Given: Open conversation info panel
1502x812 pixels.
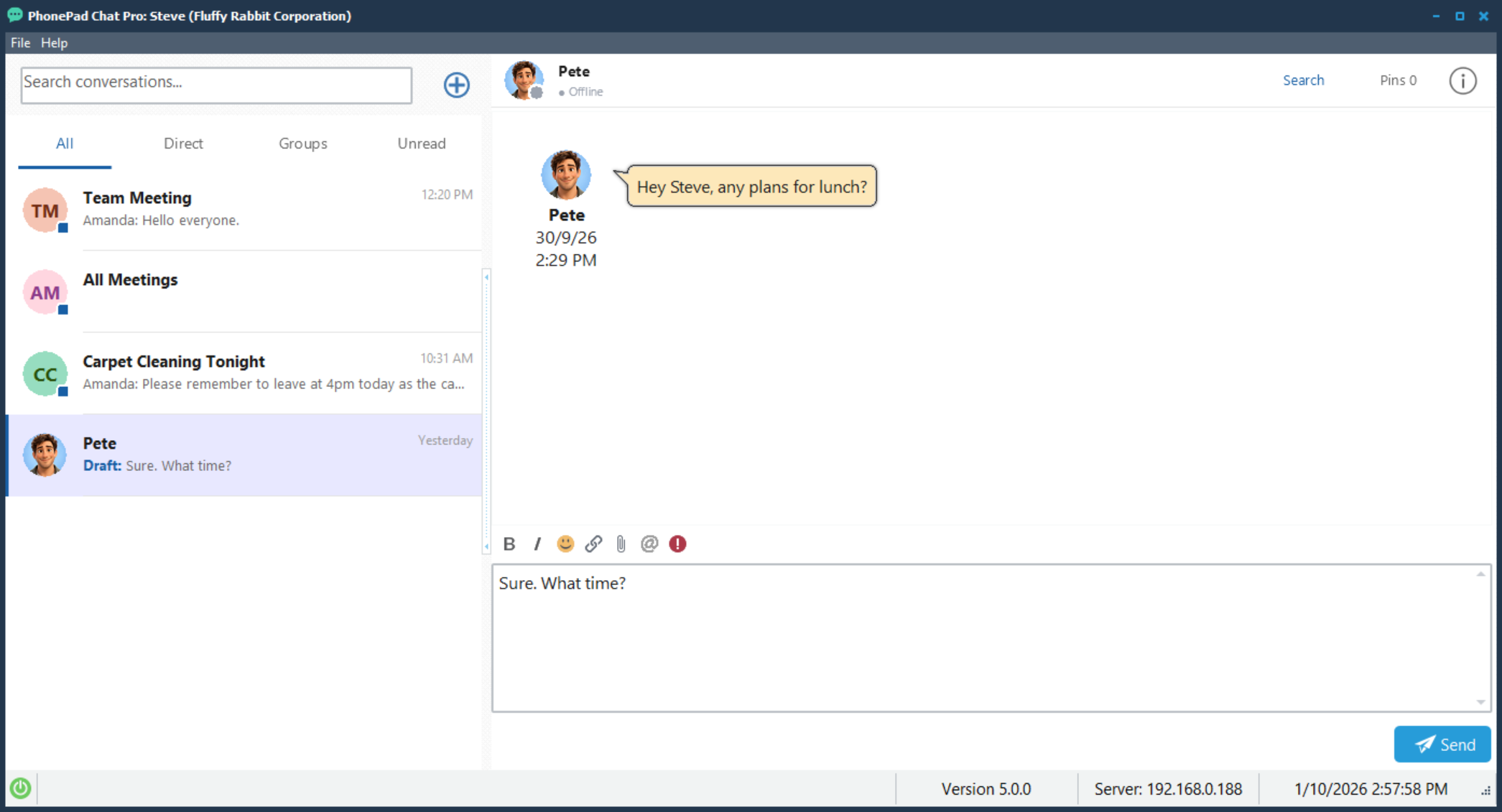Looking at the screenshot, I should 1462,80.
